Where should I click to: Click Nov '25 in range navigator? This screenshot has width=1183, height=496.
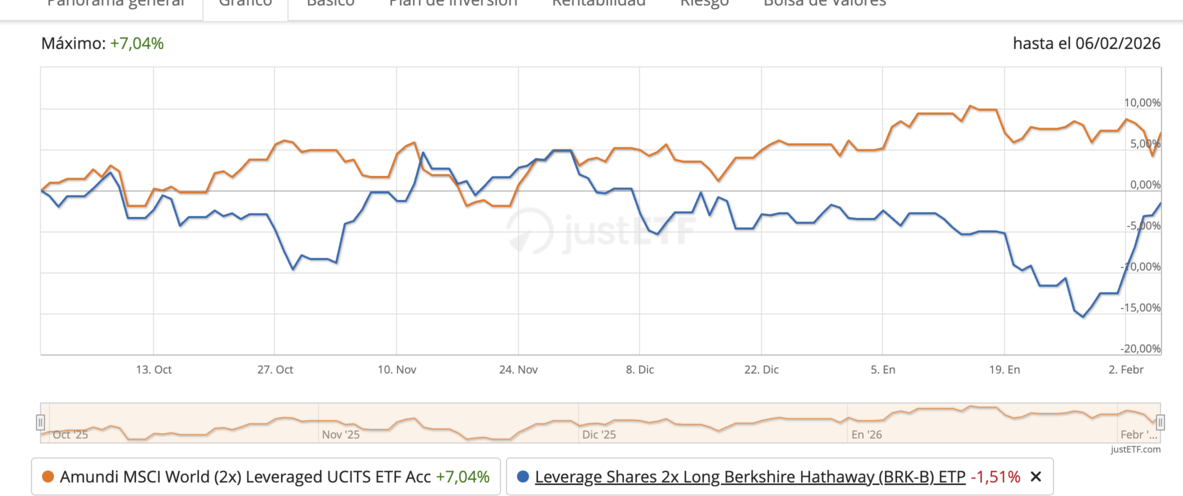tap(340, 435)
